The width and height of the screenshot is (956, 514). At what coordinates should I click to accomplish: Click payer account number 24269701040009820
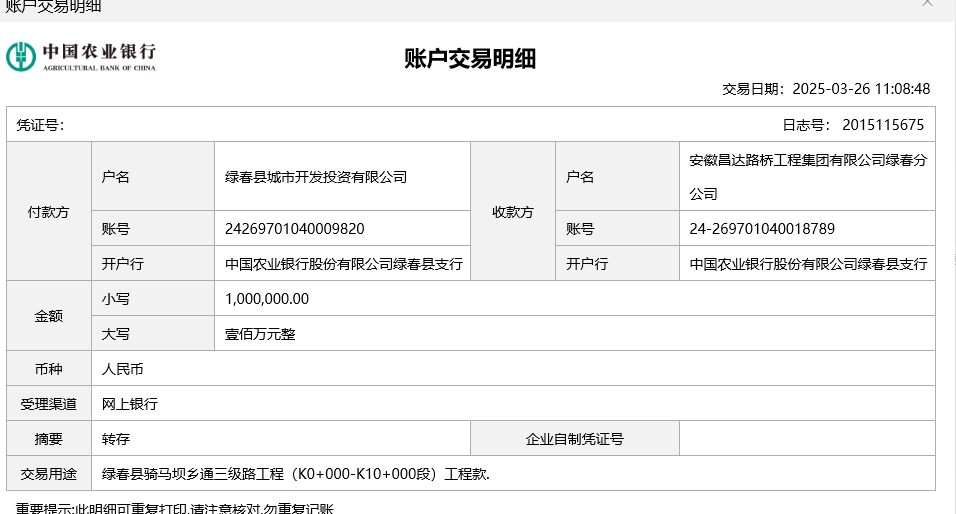(x=295, y=229)
